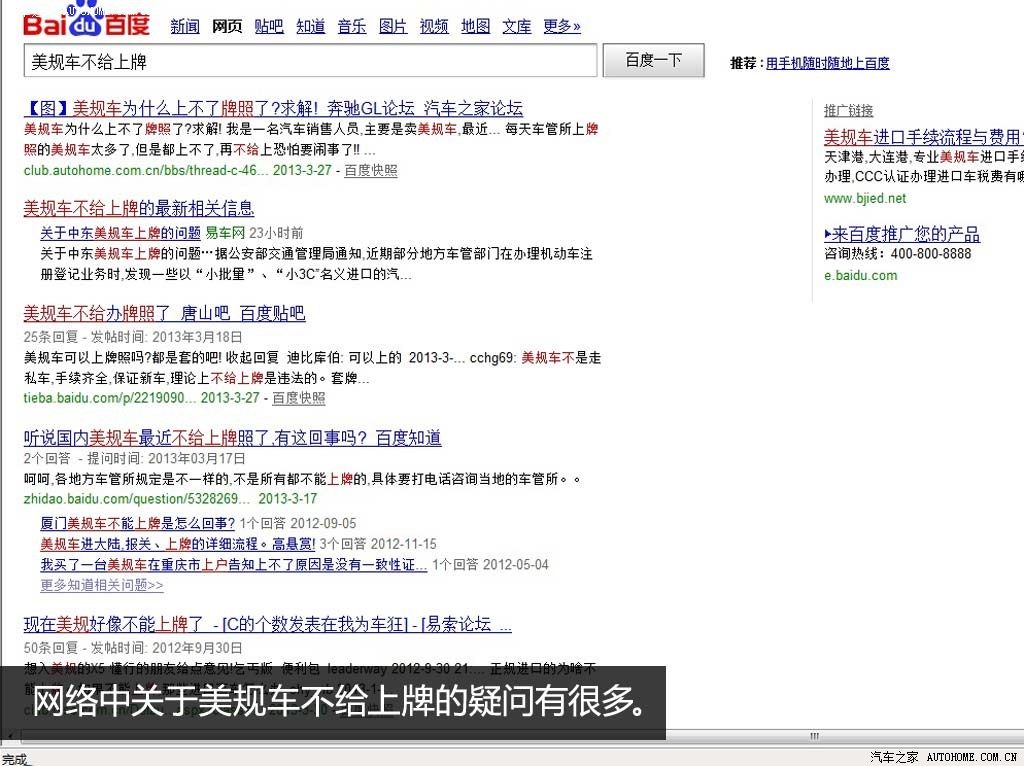Go to the 文库 tab

pyautogui.click(x=517, y=26)
